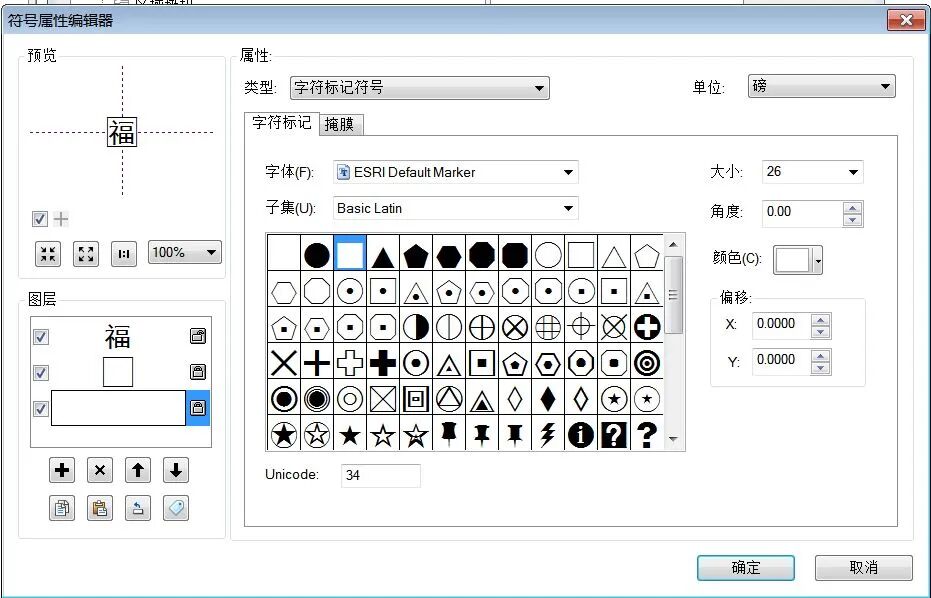Toggle visibility of the 福 layer
Image resolution: width=931 pixels, height=598 pixels.
tap(40, 337)
